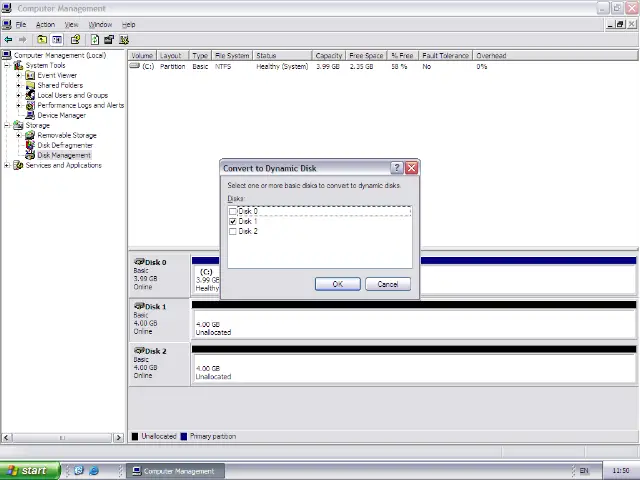Open the View menu
Viewport: 640px width, 480px height.
(x=71, y=24)
